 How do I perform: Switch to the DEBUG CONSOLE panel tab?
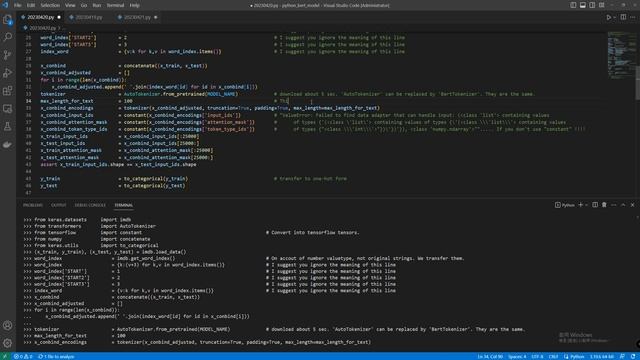click(x=90, y=205)
